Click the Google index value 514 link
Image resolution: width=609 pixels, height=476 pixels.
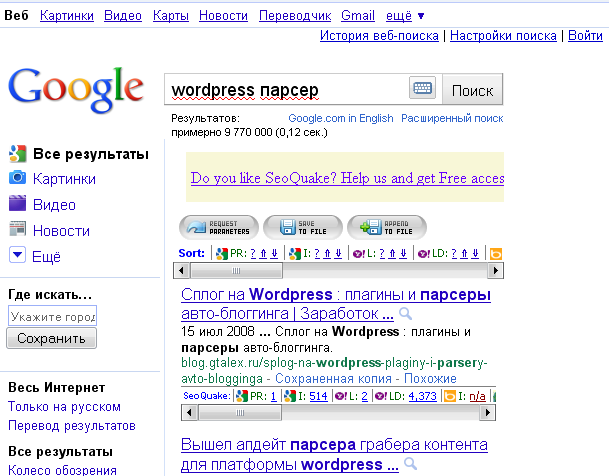pyautogui.click(x=318, y=396)
